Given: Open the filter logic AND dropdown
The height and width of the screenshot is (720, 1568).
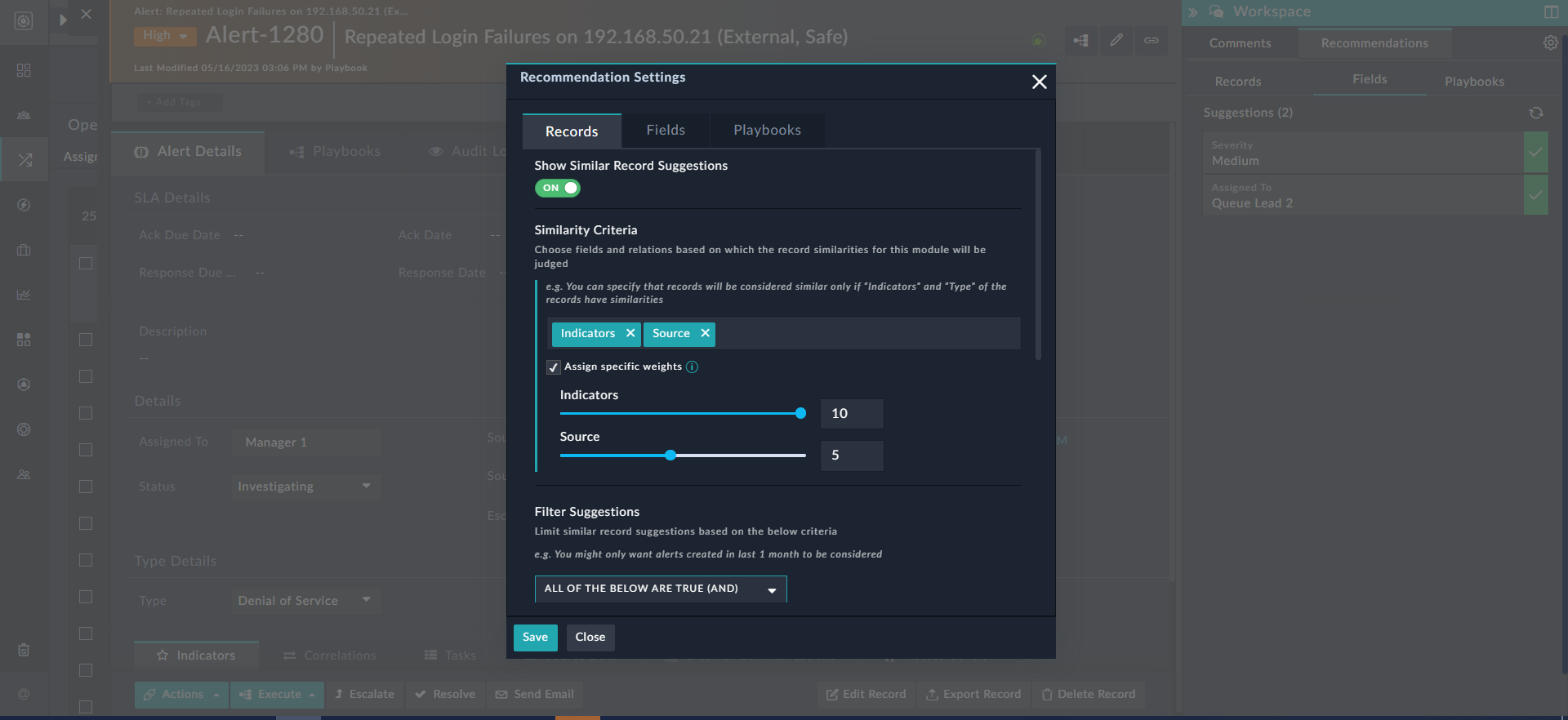Looking at the screenshot, I should click(660, 589).
